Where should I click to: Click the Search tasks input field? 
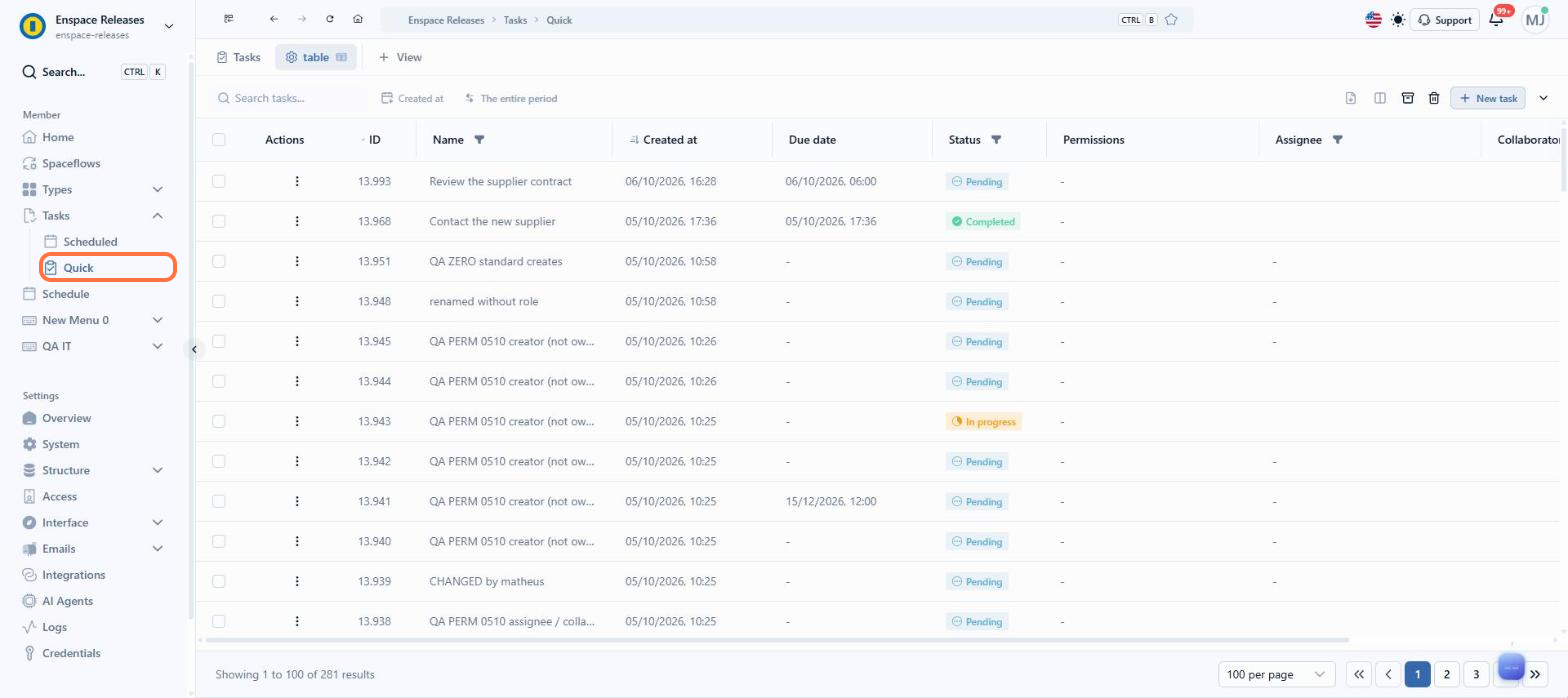pyautogui.click(x=290, y=98)
